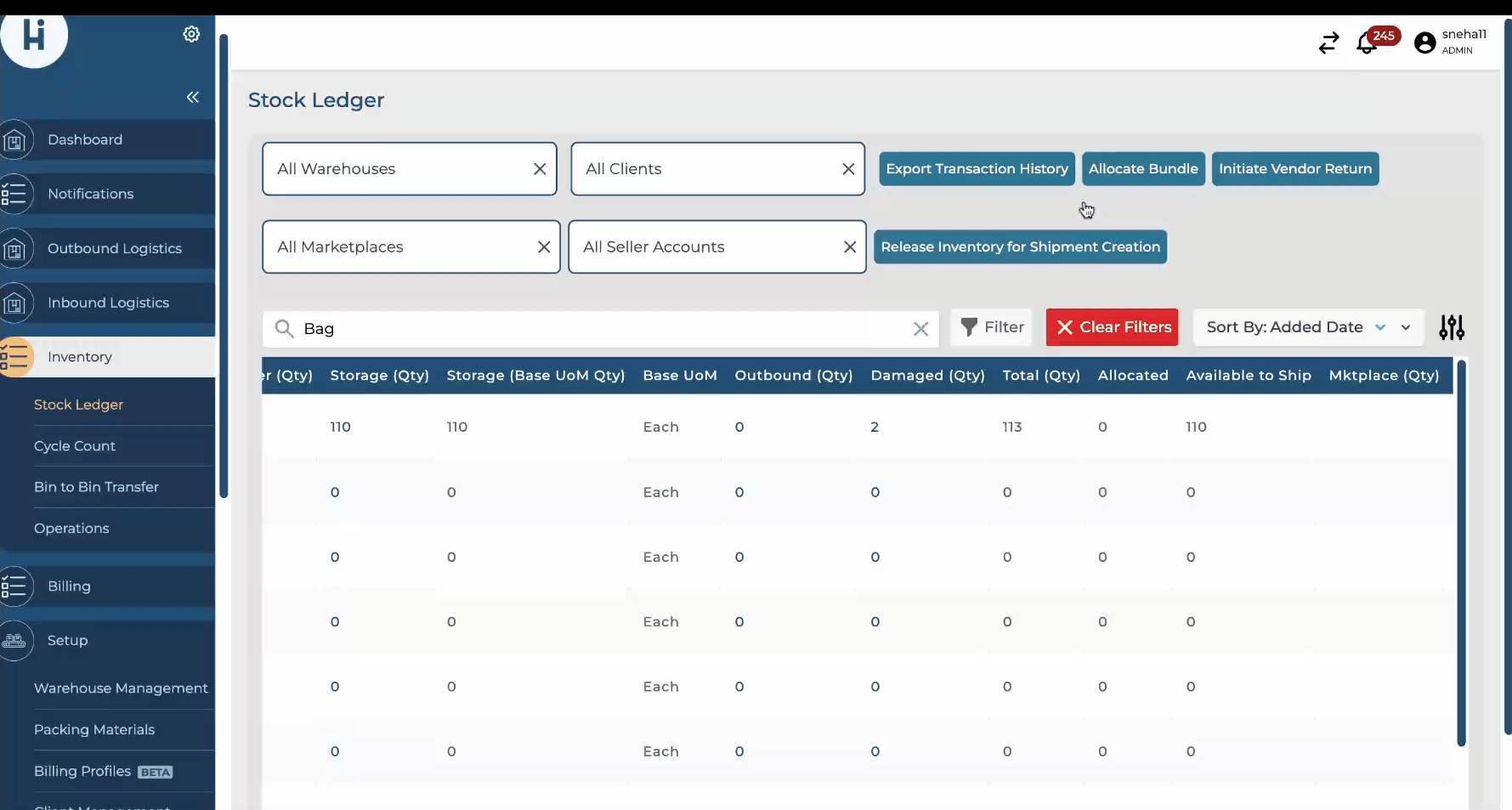Open column settings sliders icon
The height and width of the screenshot is (810, 1512).
[1452, 327]
